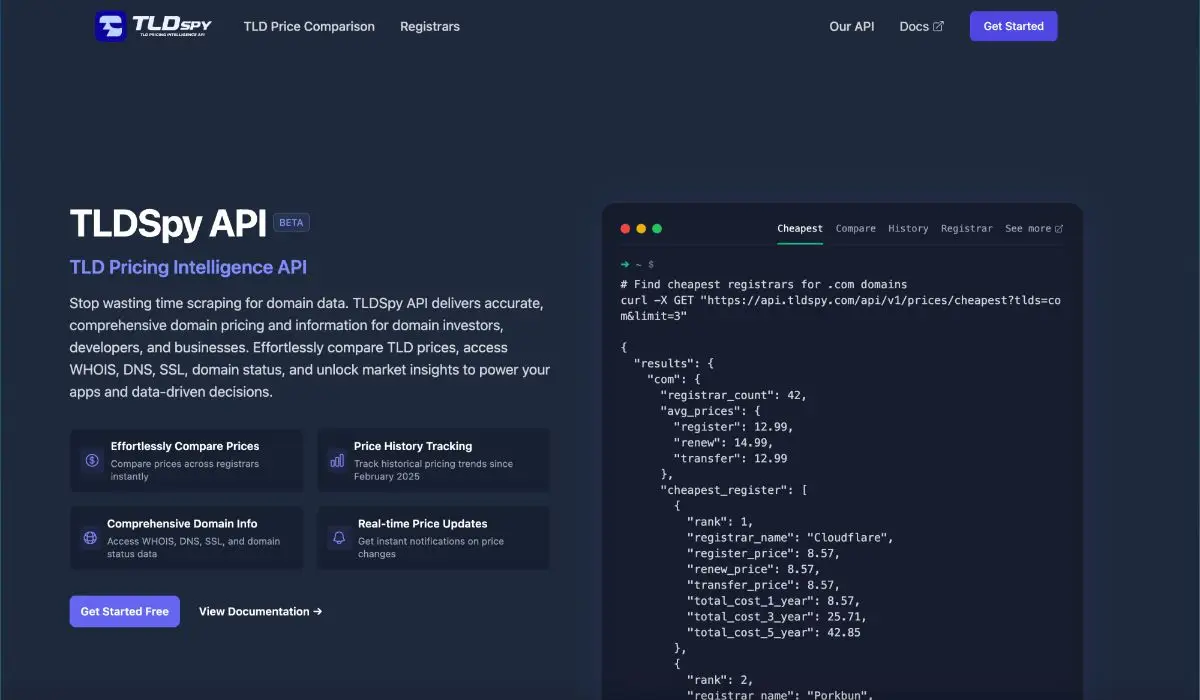Click the bar chart Price History icon

(x=337, y=460)
